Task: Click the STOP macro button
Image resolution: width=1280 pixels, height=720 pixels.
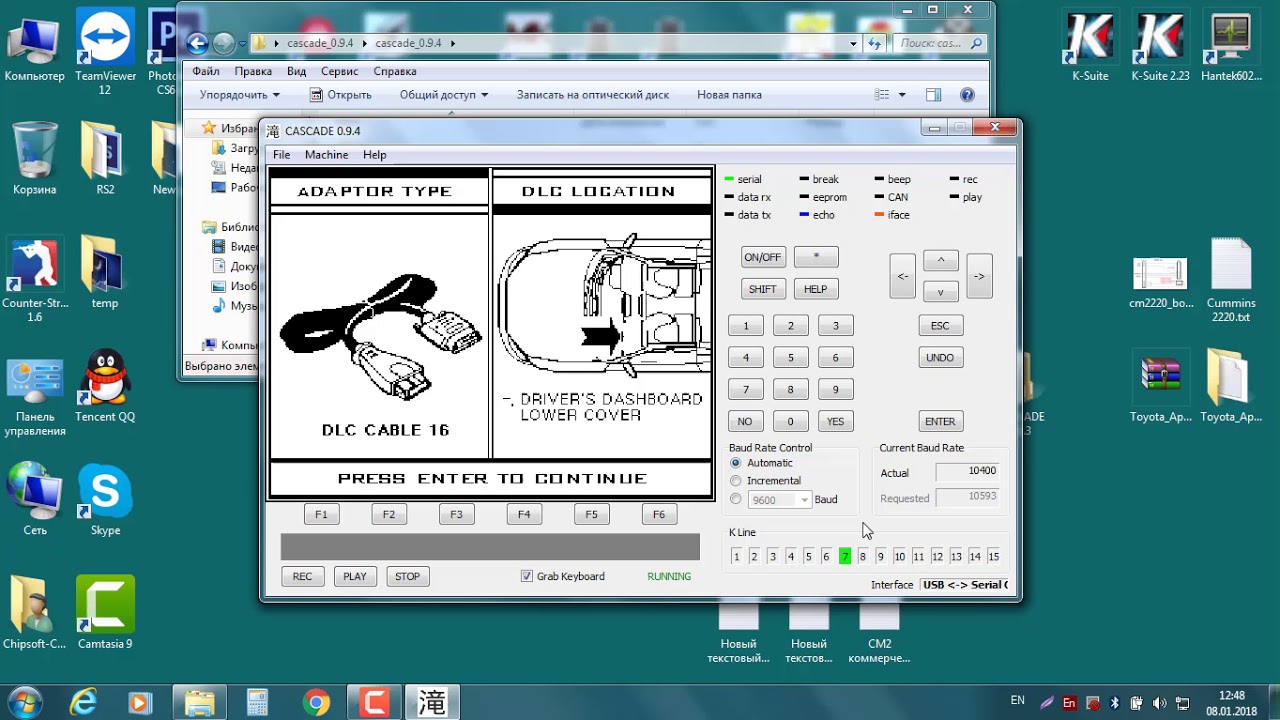Action: pyautogui.click(x=407, y=576)
